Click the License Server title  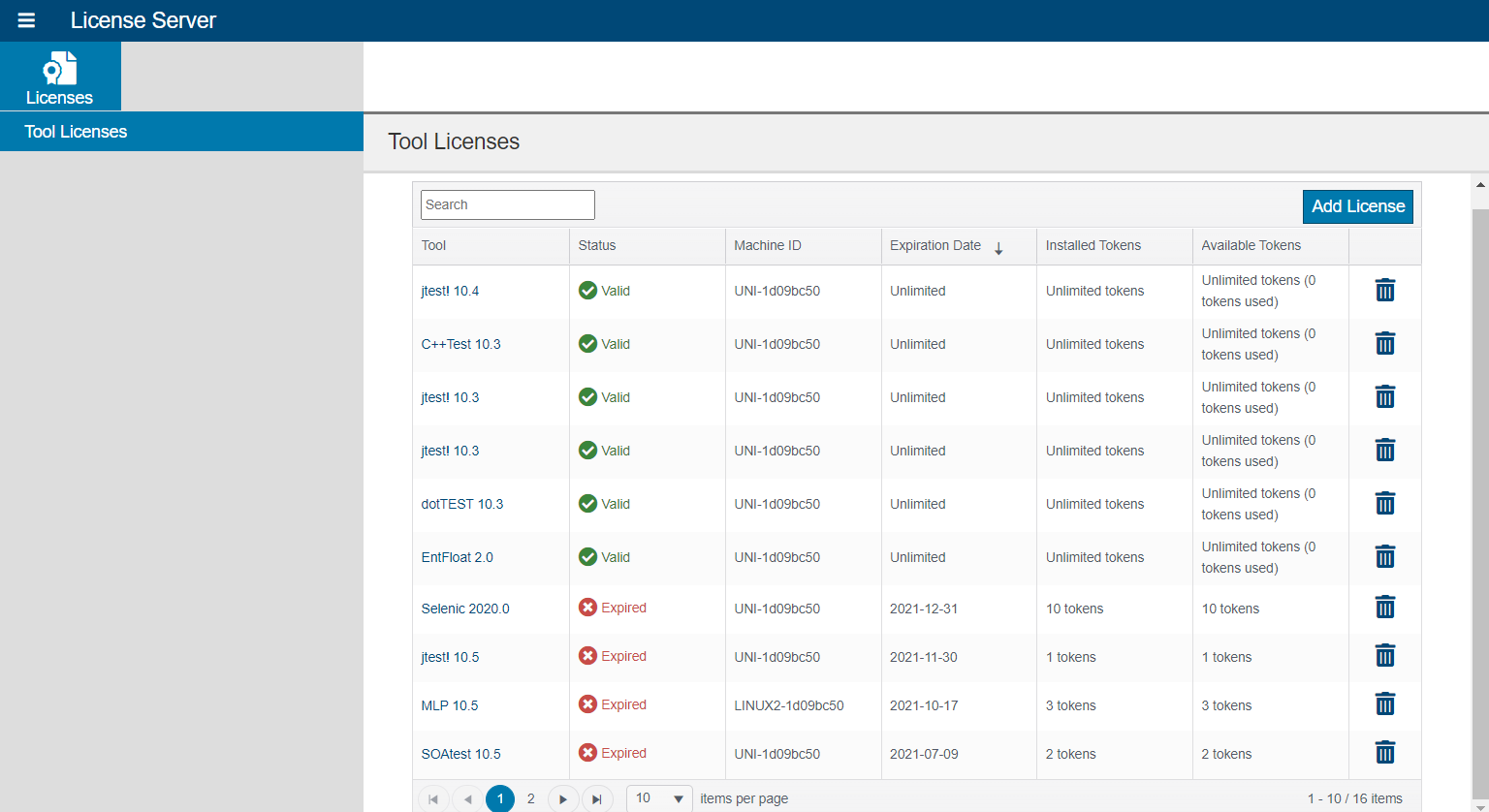[x=143, y=20]
